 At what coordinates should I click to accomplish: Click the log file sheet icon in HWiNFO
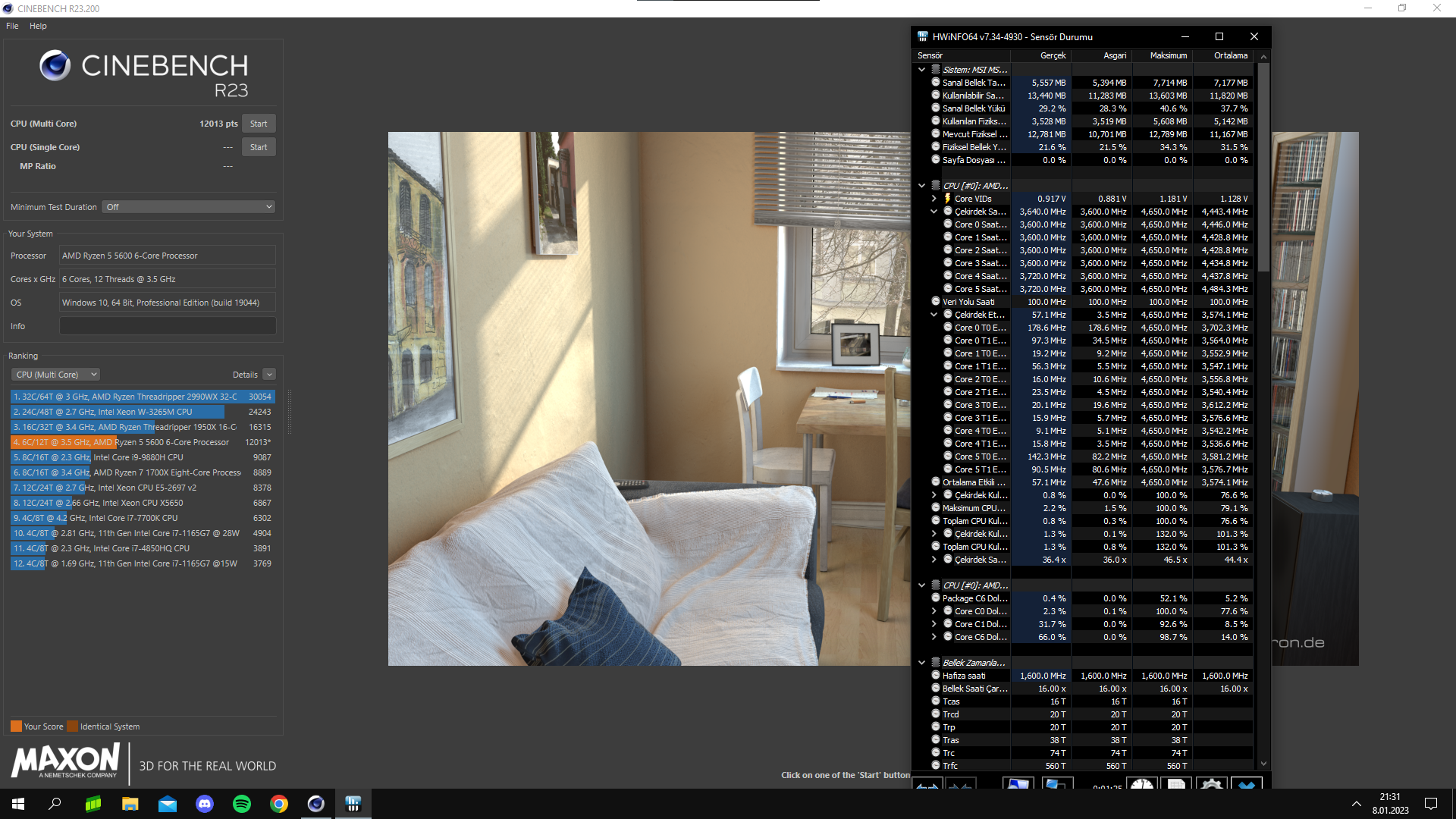pos(1176,784)
